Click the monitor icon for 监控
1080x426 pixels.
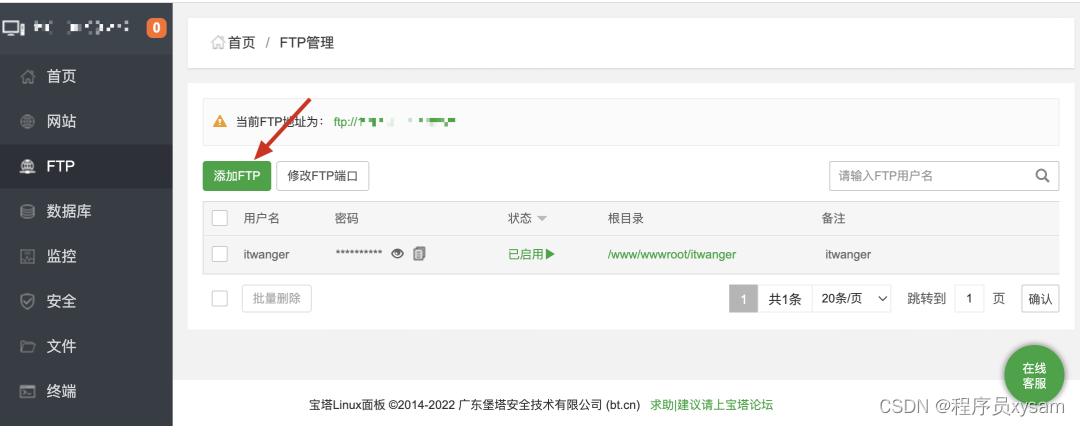[x=28, y=256]
